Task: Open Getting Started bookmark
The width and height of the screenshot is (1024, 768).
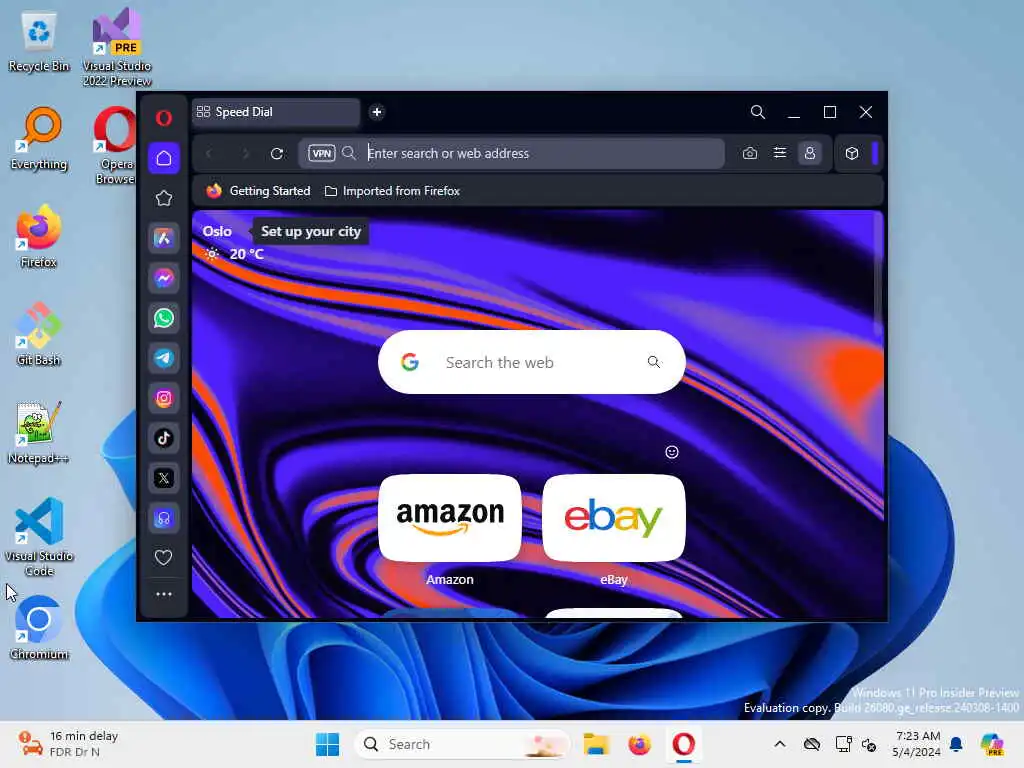Action: coord(258,191)
